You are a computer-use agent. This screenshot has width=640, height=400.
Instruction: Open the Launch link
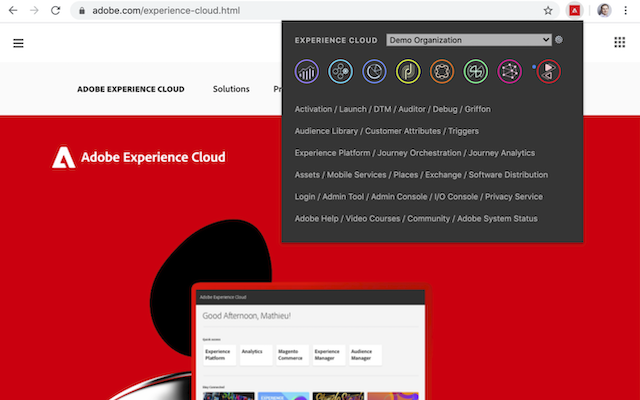click(x=353, y=109)
